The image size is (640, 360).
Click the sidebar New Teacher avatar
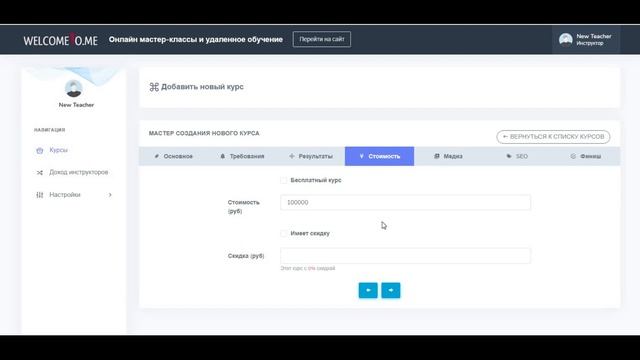coord(74,88)
